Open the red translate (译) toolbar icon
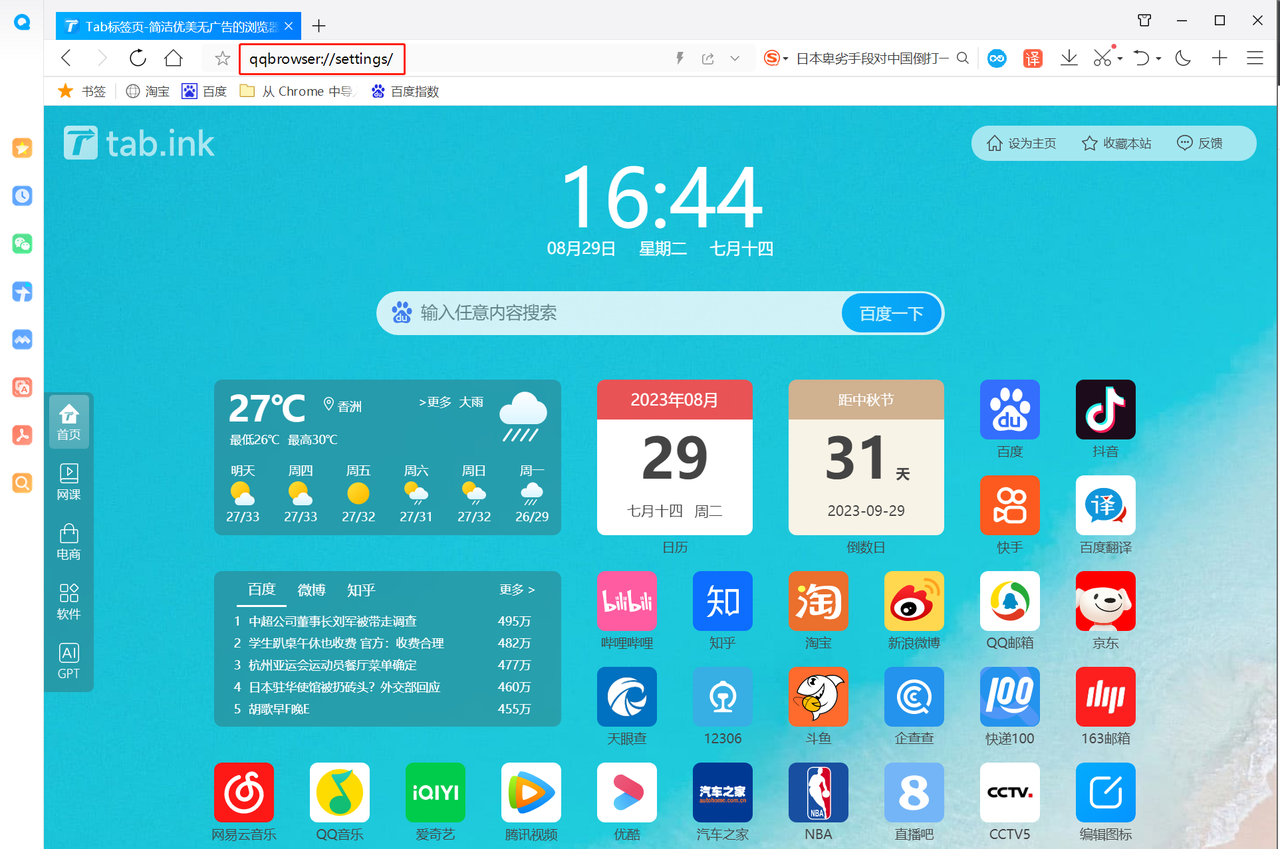The image size is (1280, 849). coord(1032,58)
